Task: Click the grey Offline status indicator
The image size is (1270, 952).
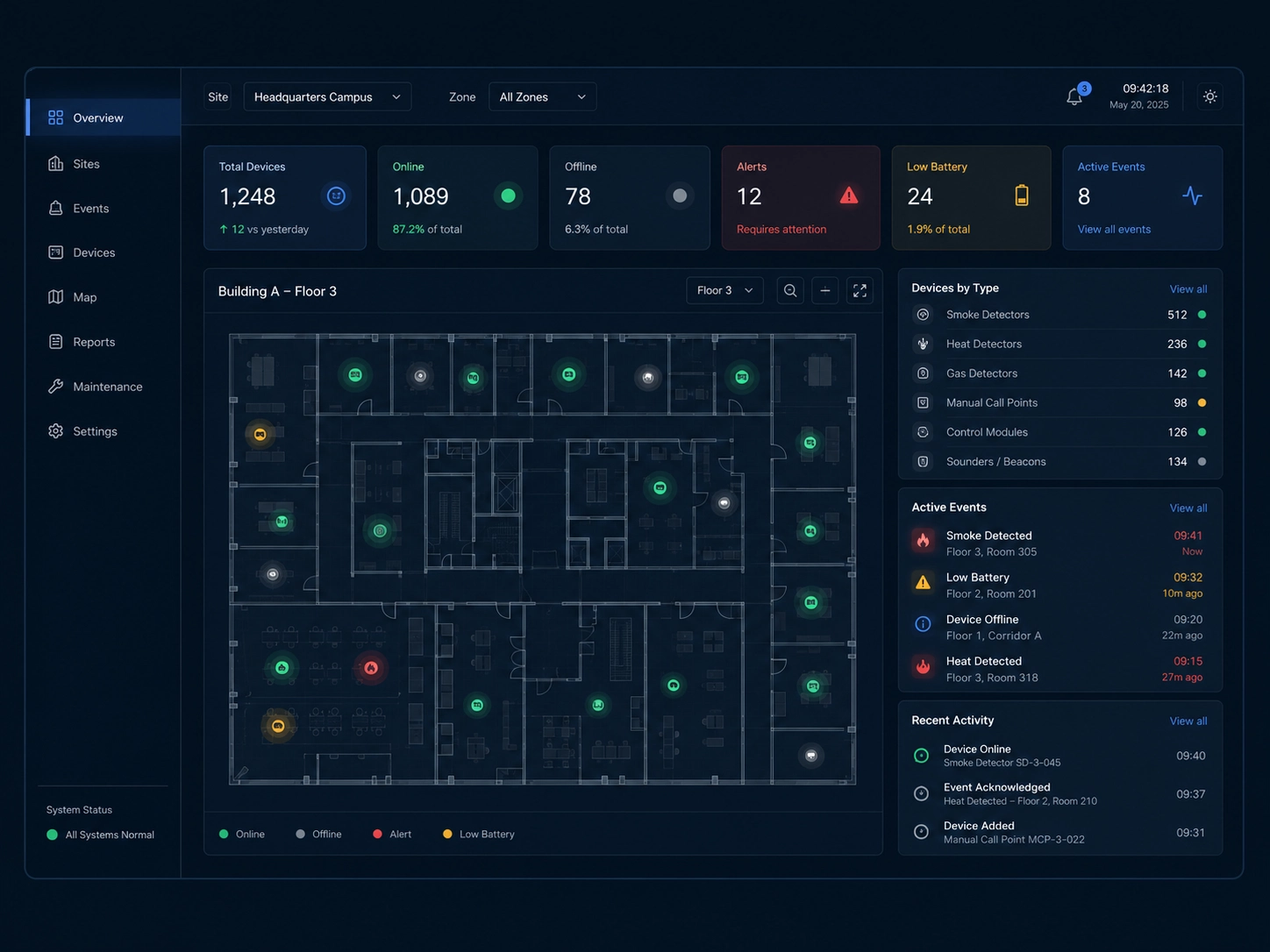Action: coord(680,195)
